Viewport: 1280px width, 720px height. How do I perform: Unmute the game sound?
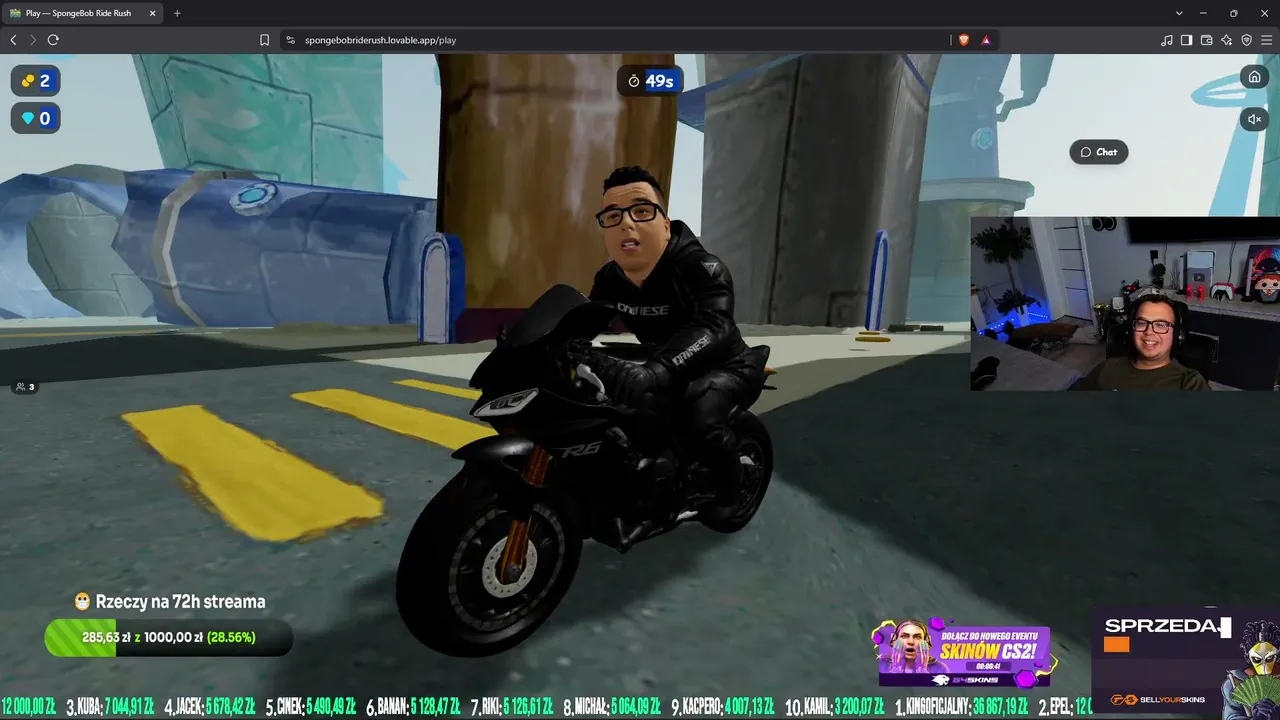[x=1254, y=119]
